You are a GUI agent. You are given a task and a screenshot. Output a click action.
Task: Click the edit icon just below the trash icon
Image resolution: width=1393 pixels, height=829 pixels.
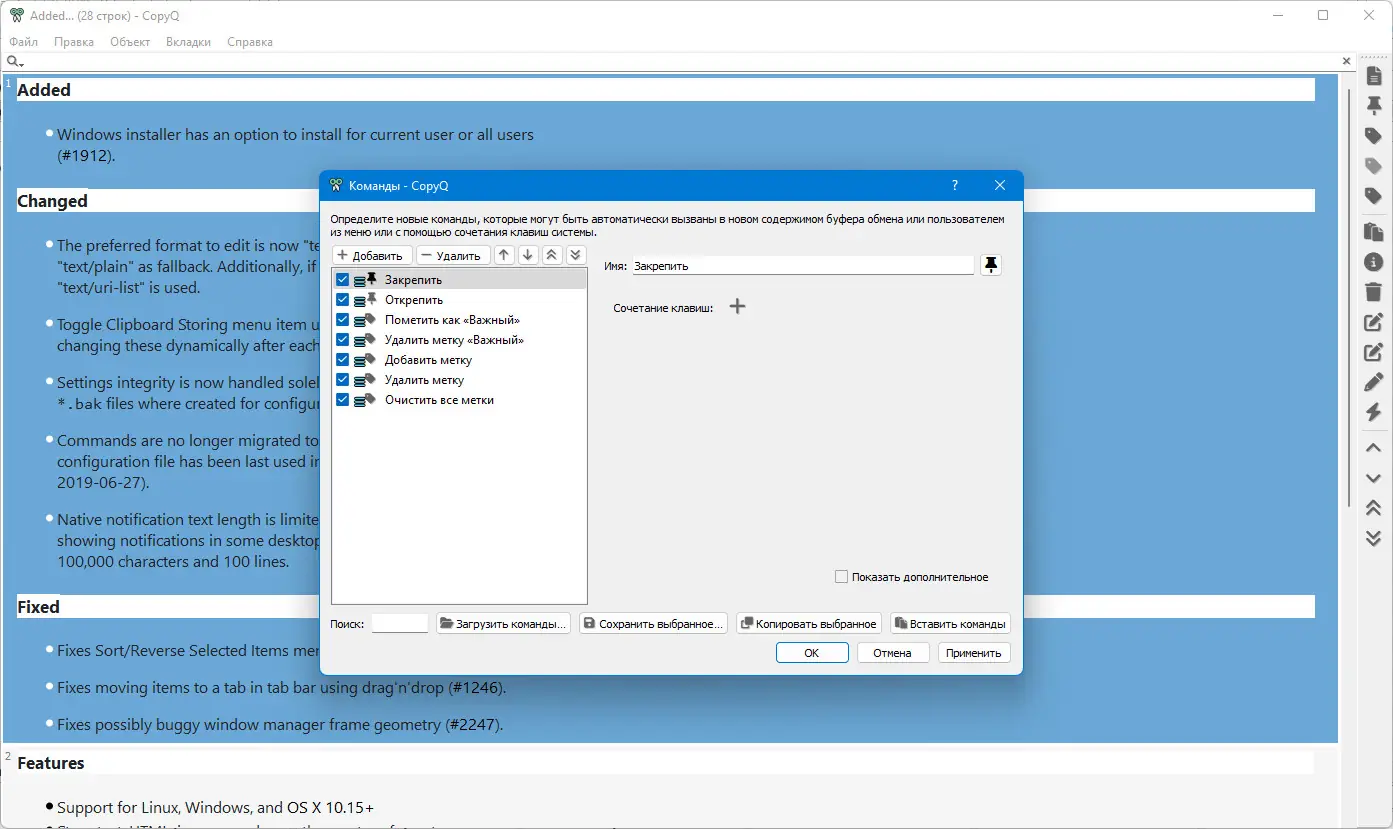pos(1373,322)
